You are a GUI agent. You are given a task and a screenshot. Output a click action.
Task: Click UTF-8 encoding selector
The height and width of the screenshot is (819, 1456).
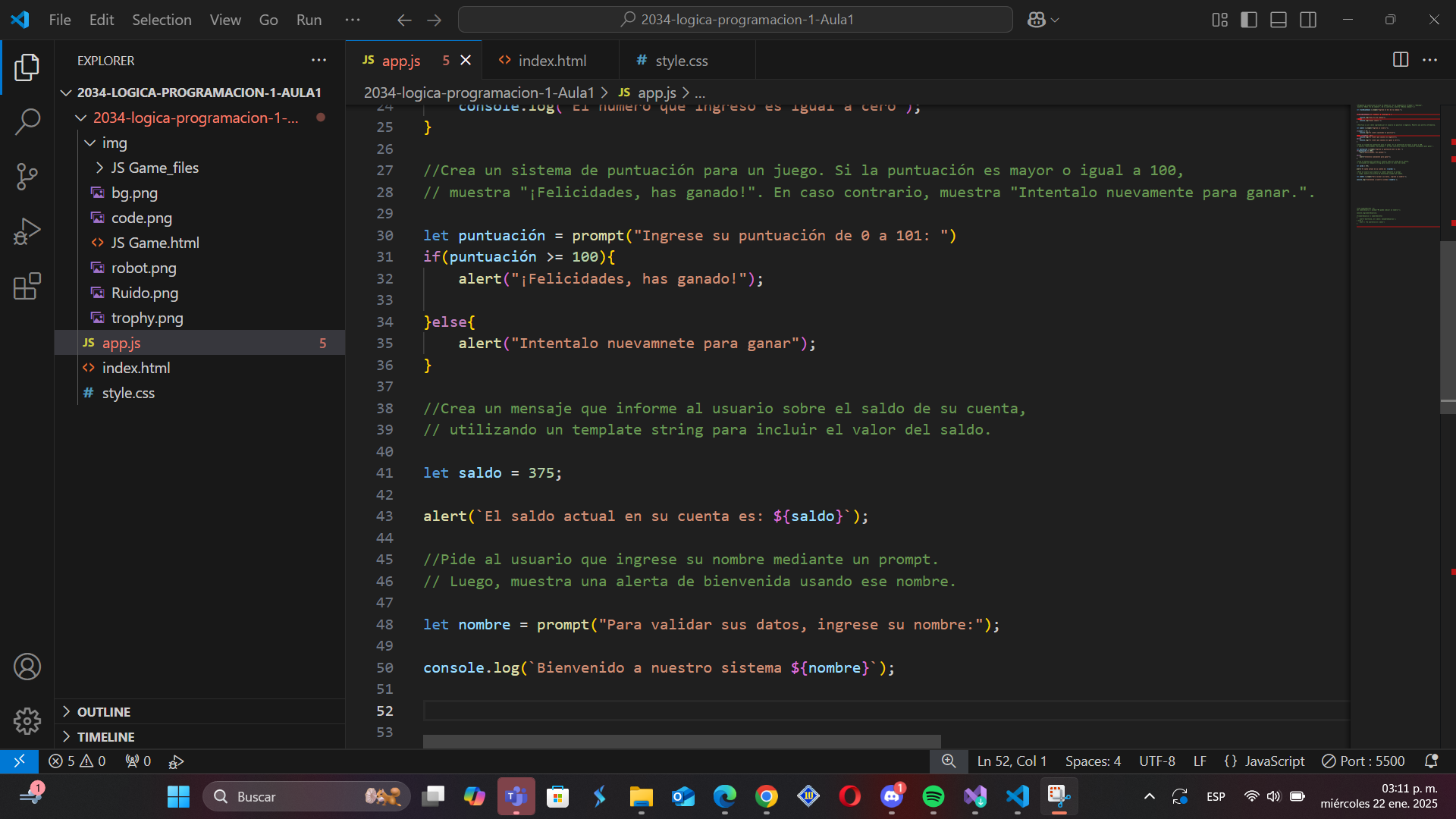(1156, 761)
